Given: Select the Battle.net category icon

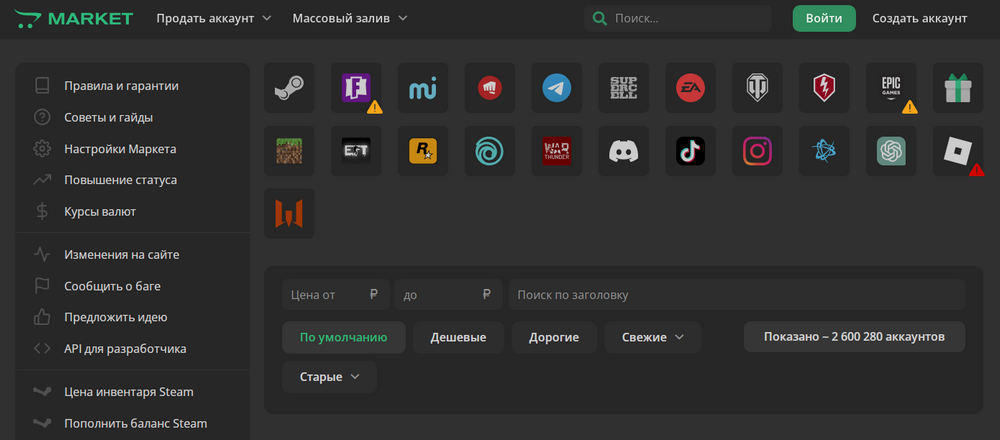Looking at the screenshot, I should click(824, 151).
